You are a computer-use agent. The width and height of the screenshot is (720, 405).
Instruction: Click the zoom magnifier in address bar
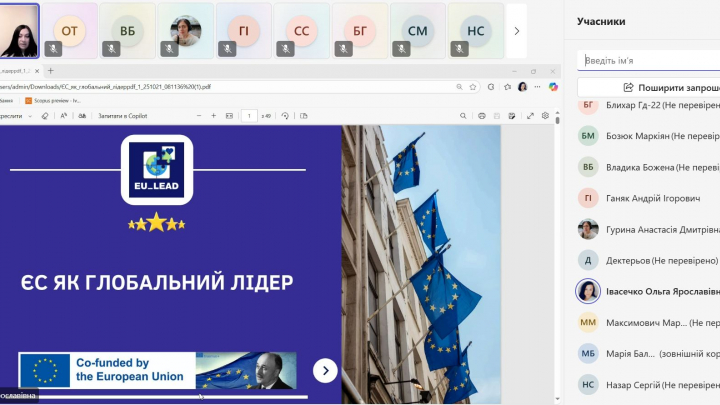point(459,87)
